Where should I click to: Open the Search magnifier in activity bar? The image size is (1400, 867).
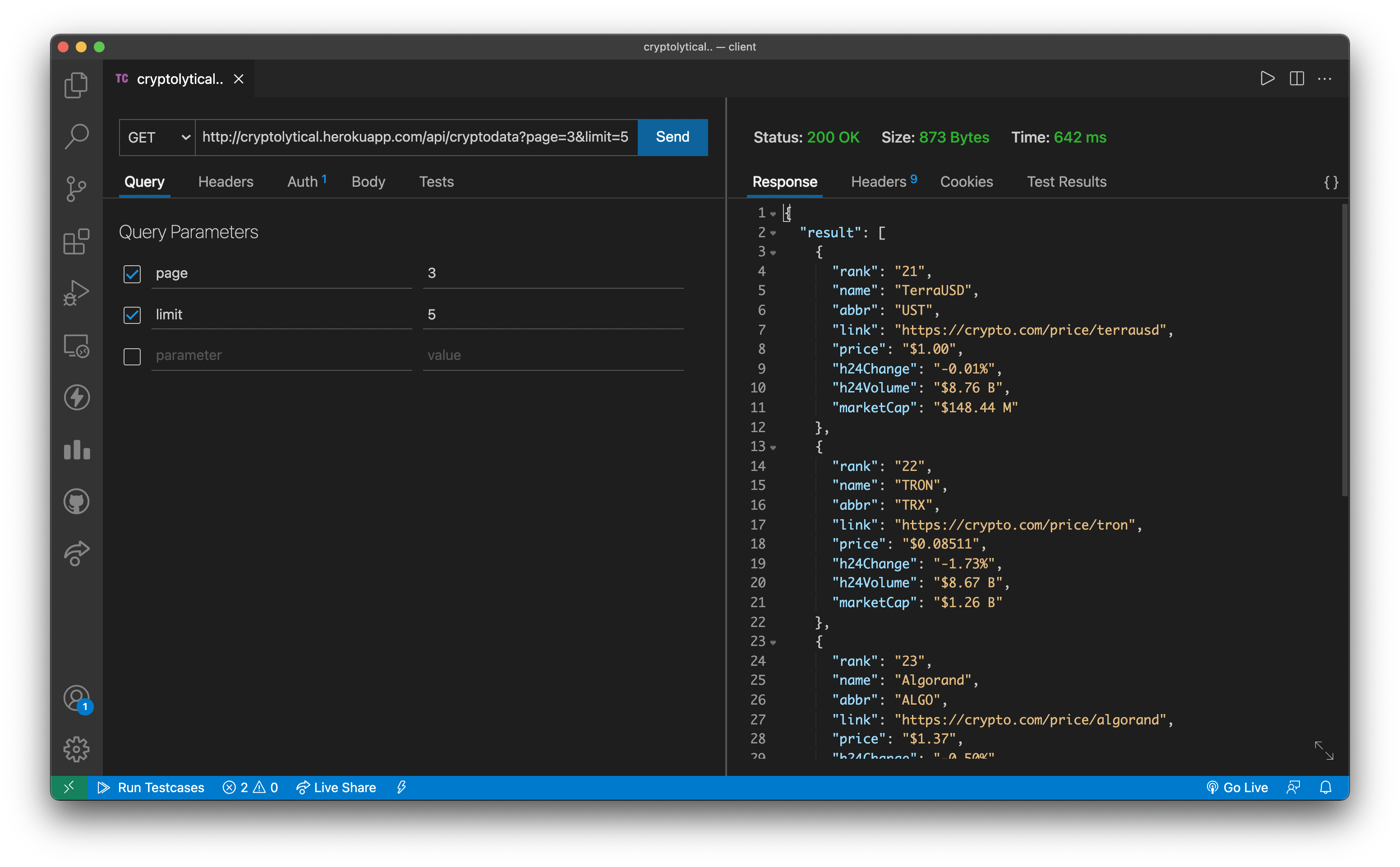tap(76, 137)
